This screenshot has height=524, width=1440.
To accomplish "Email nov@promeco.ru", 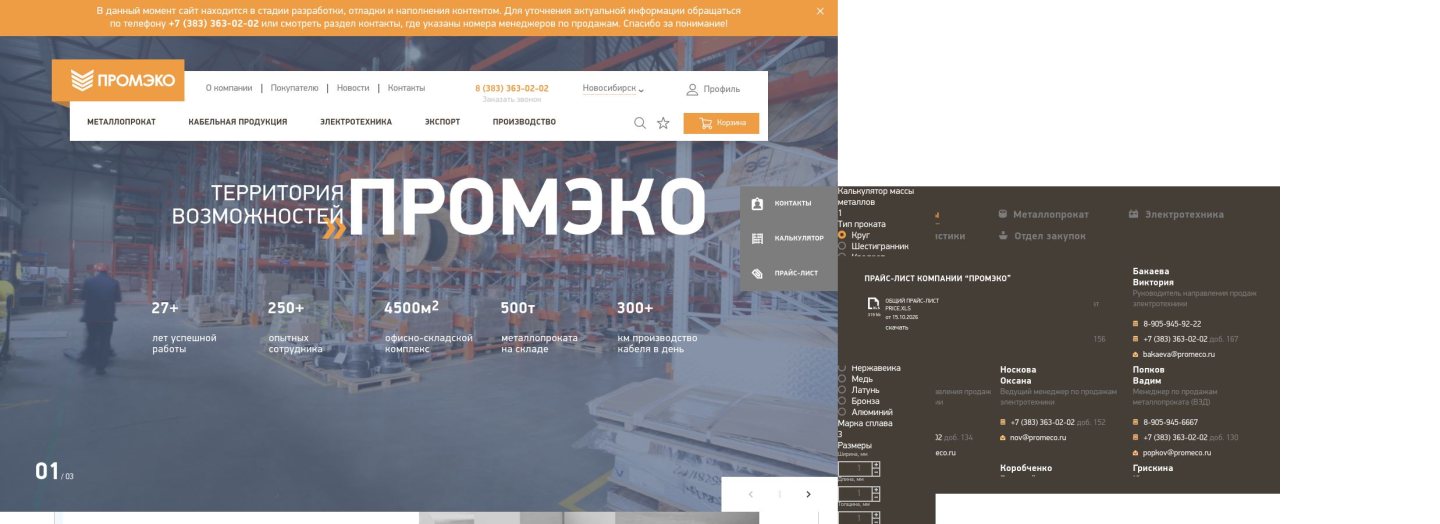I will coord(1038,437).
